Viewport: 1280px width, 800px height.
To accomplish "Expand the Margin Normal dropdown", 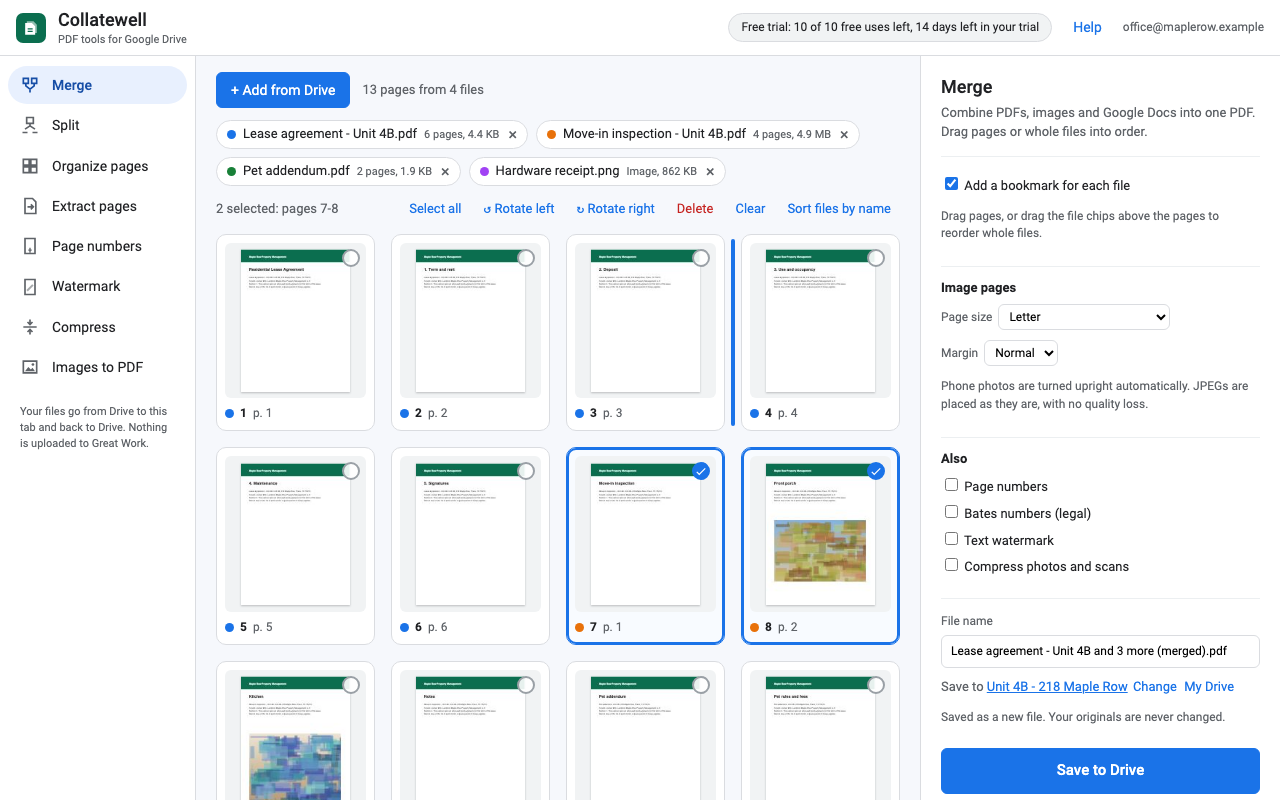I will click(1021, 353).
